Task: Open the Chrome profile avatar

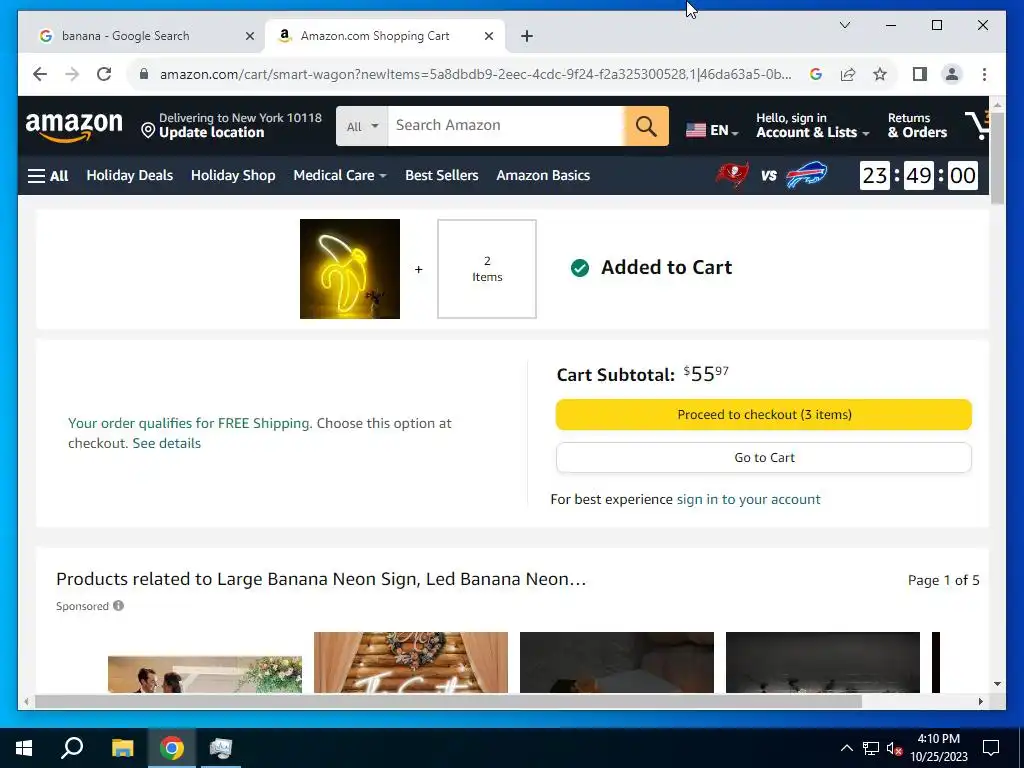Action: pyautogui.click(x=952, y=74)
